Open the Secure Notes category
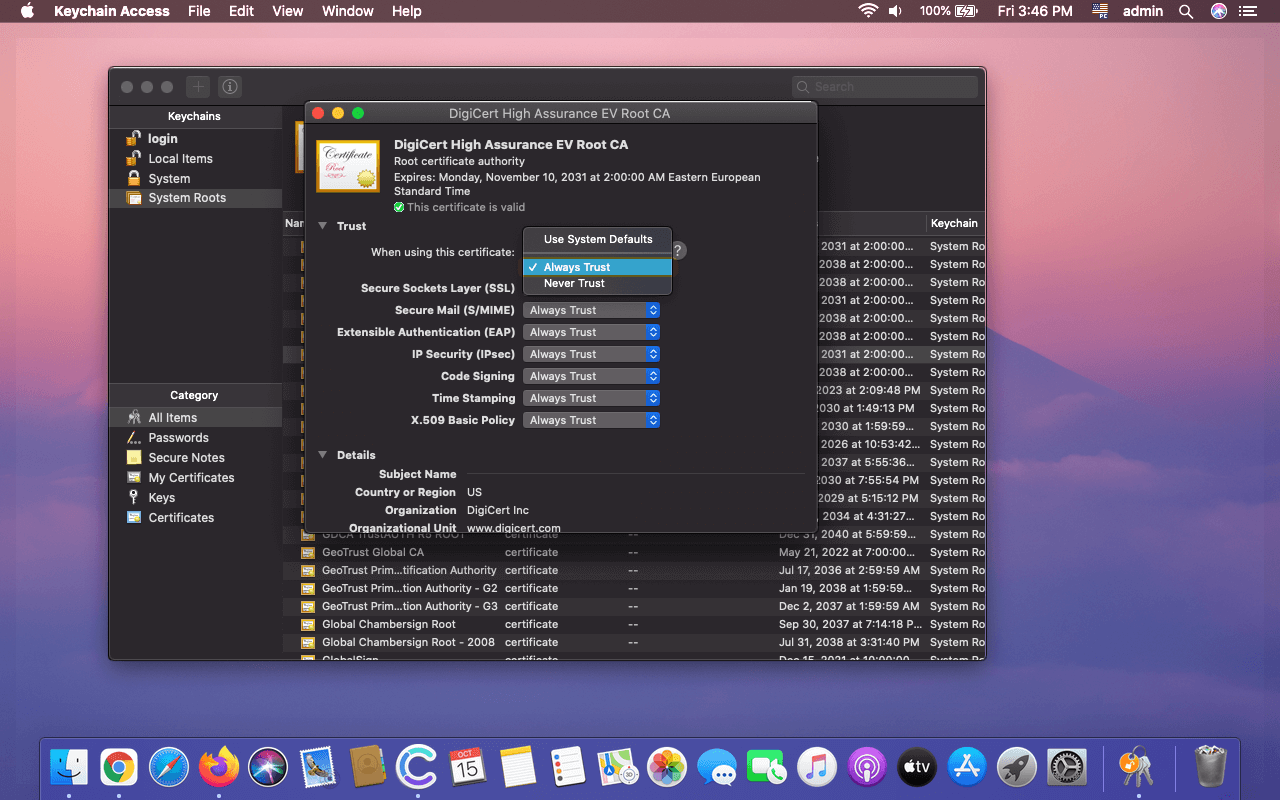The image size is (1280, 800). [186, 458]
